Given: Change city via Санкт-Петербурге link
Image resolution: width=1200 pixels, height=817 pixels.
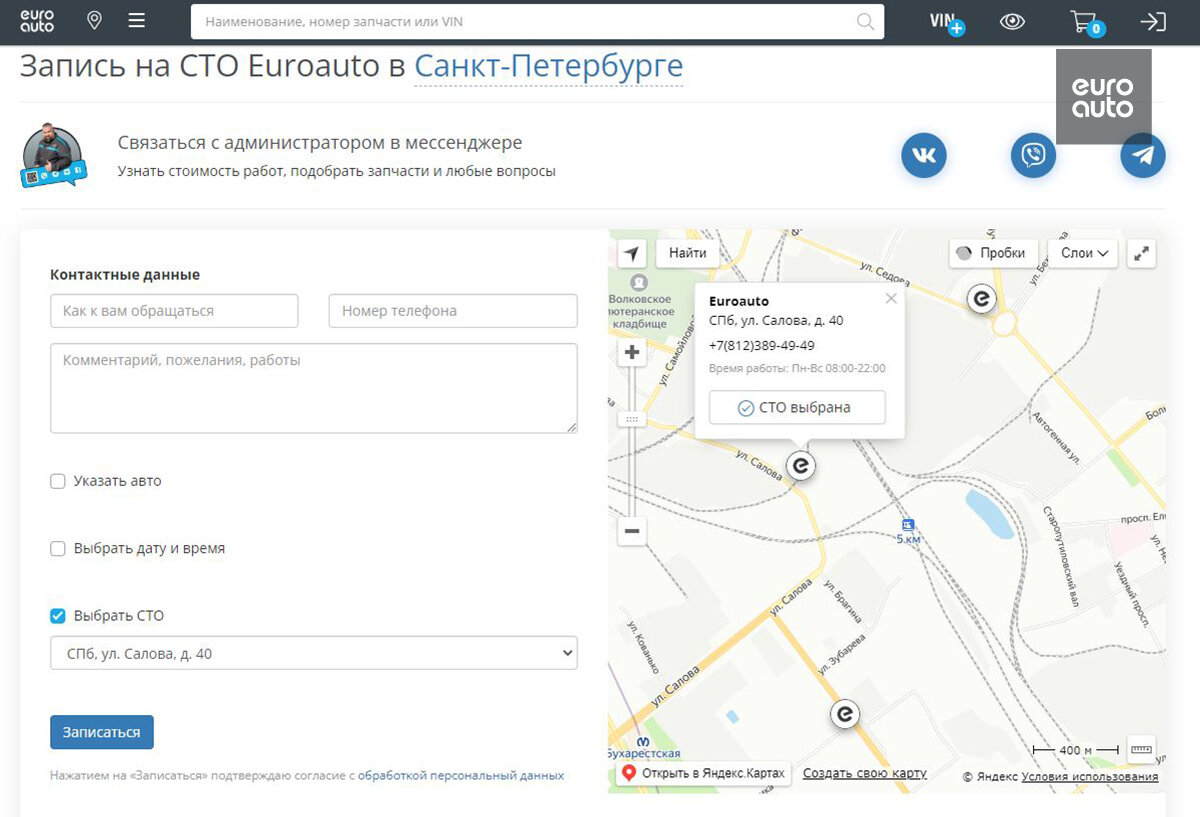Looking at the screenshot, I should pyautogui.click(x=549, y=66).
